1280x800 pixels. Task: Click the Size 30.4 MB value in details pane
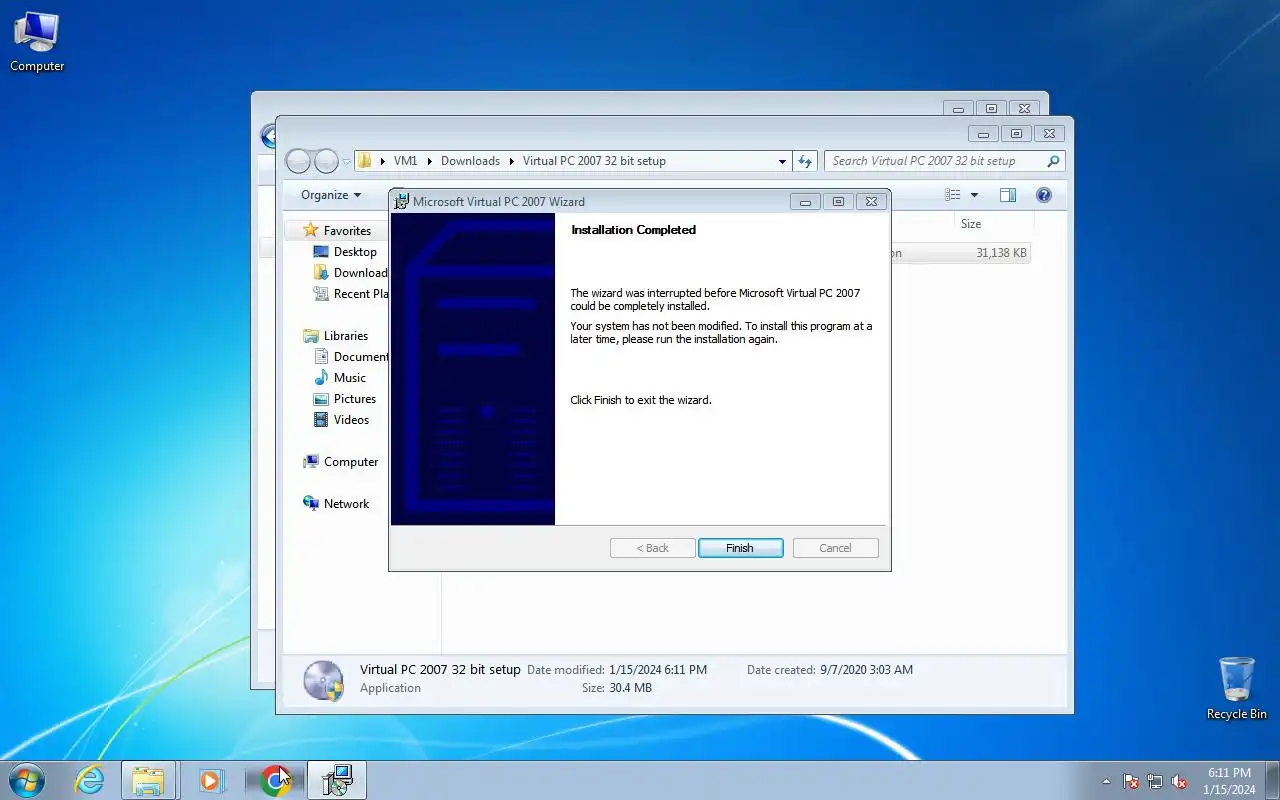point(631,688)
